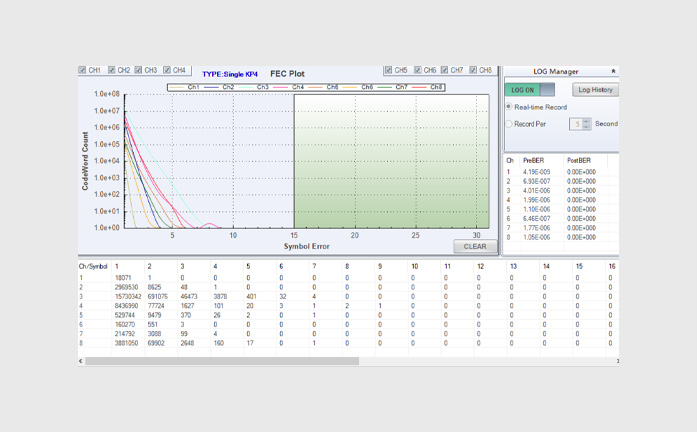
Task: Click the Ch/Symbol column header
Action: [93, 266]
